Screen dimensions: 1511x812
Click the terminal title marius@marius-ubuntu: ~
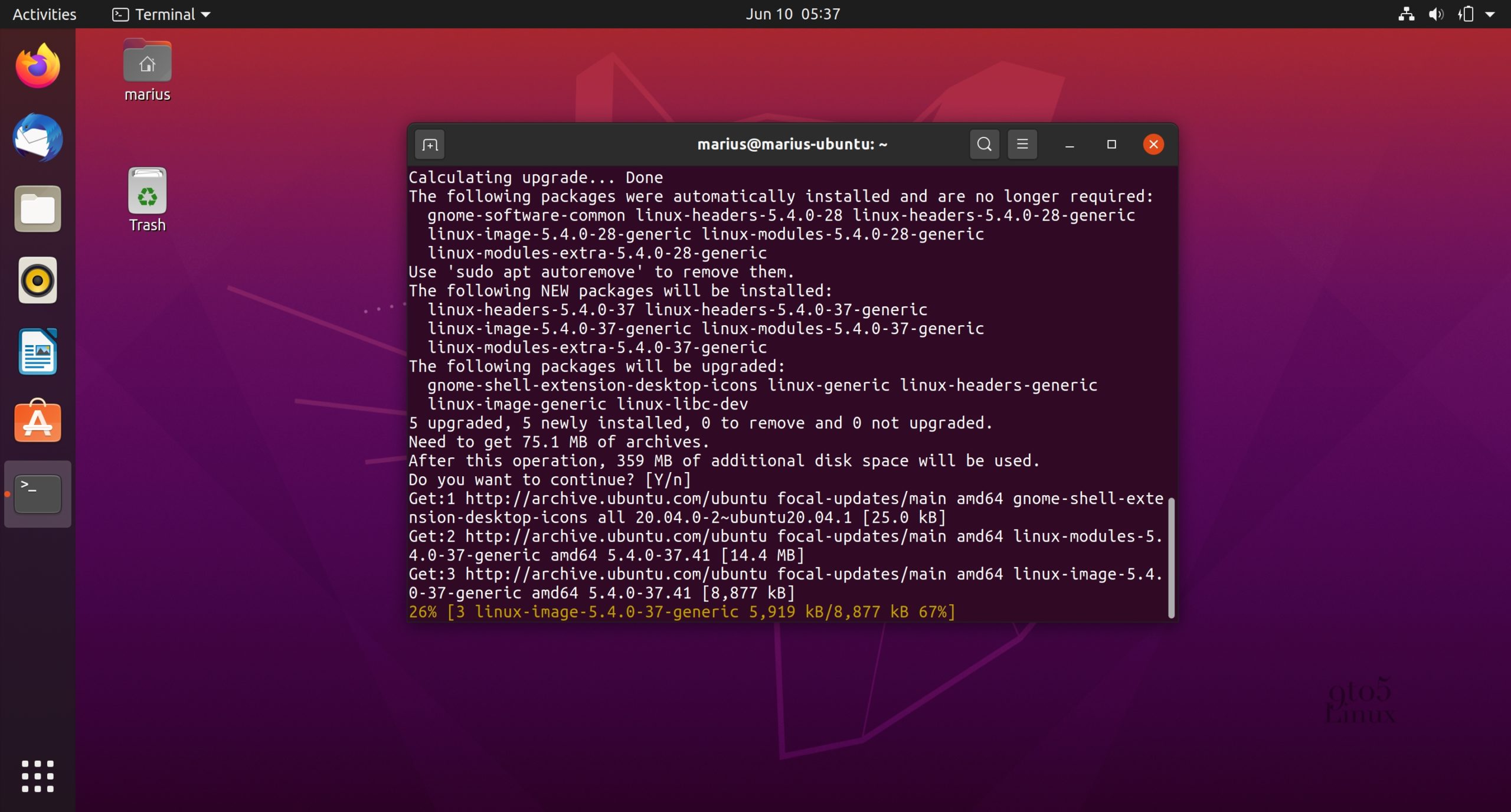(792, 145)
